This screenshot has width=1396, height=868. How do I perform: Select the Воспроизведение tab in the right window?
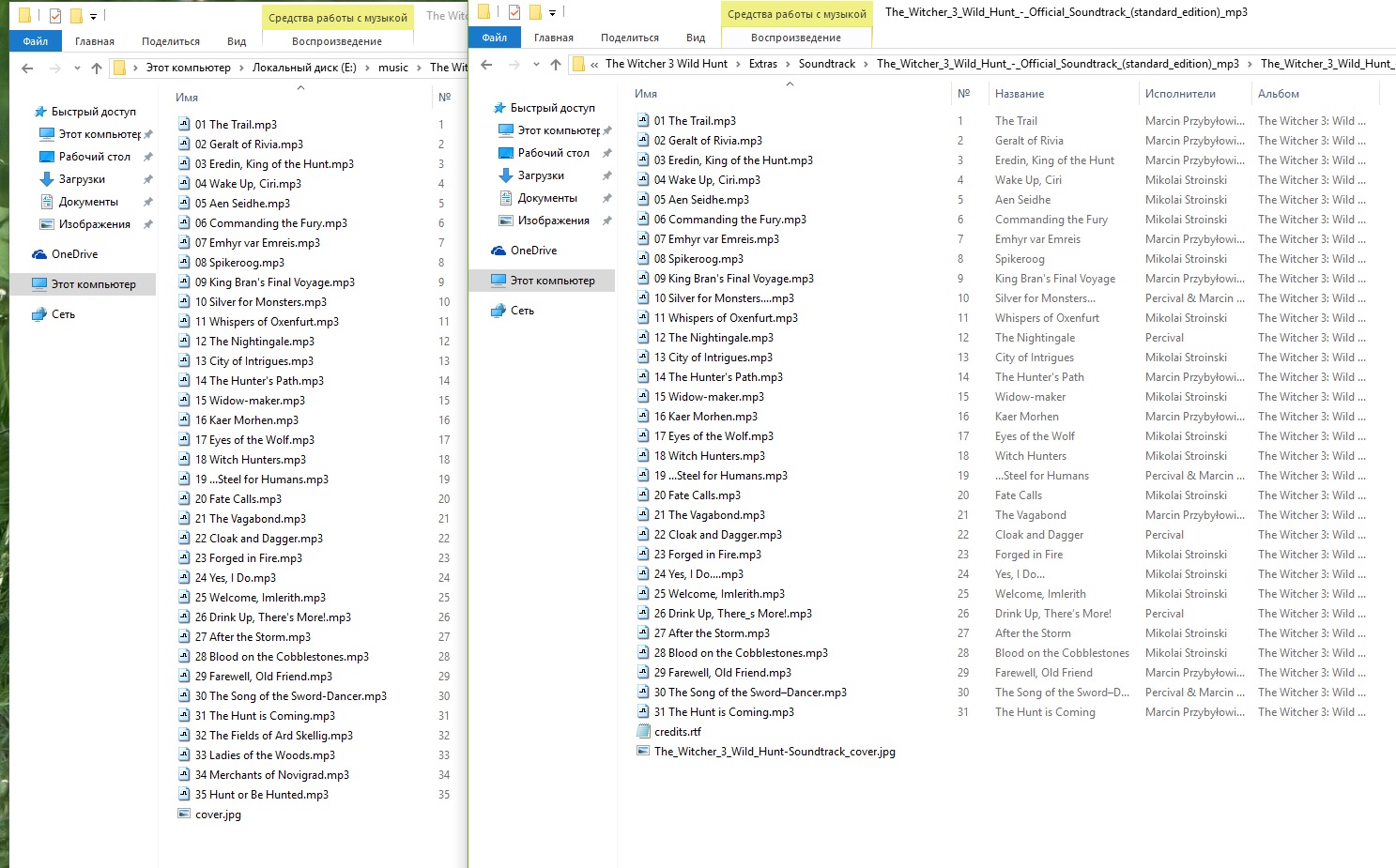pyautogui.click(x=796, y=38)
